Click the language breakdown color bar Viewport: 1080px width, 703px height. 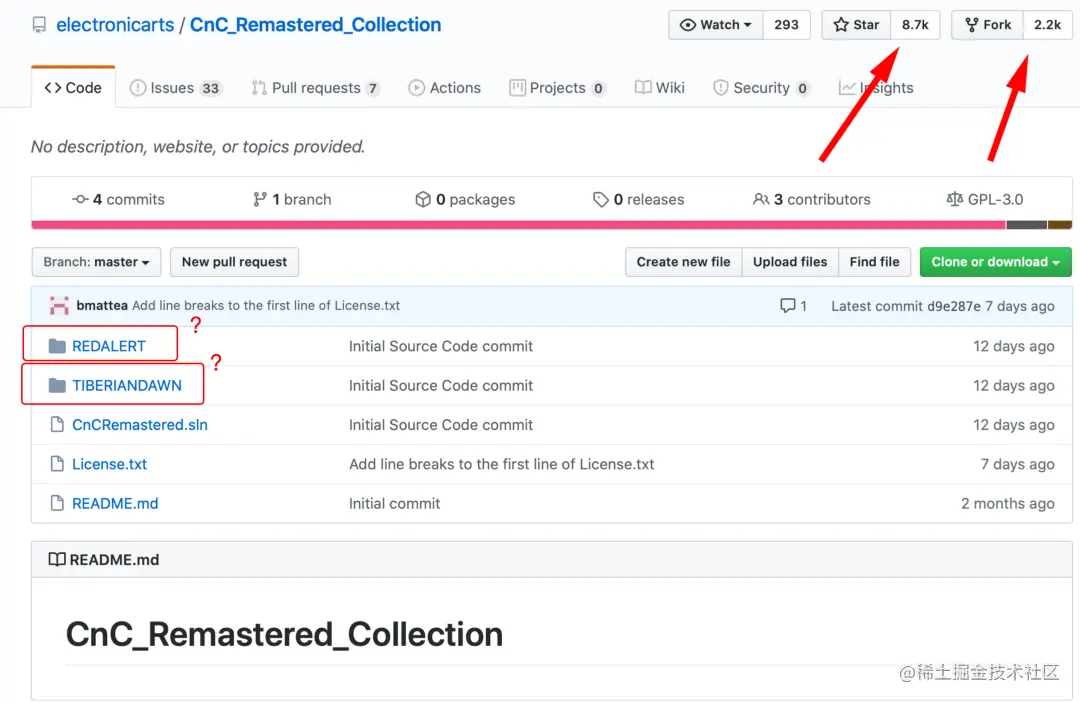[551, 225]
